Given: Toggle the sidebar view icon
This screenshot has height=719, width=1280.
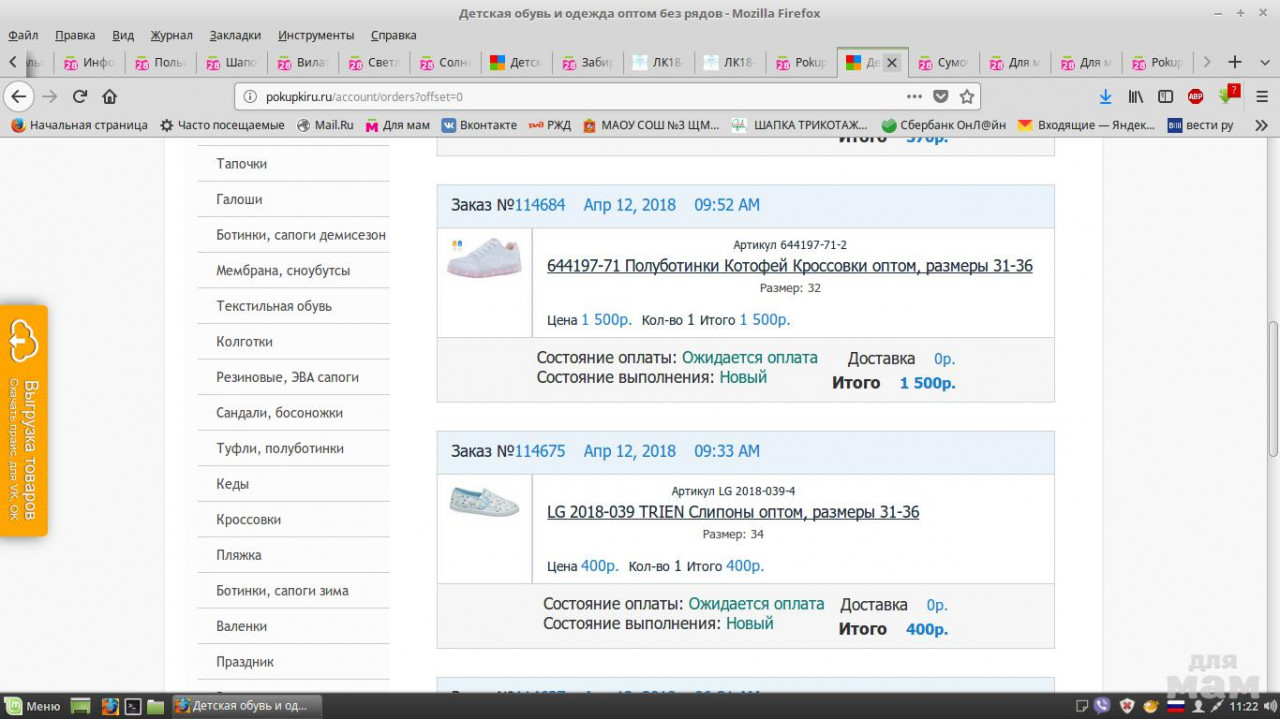Looking at the screenshot, I should [x=1165, y=97].
